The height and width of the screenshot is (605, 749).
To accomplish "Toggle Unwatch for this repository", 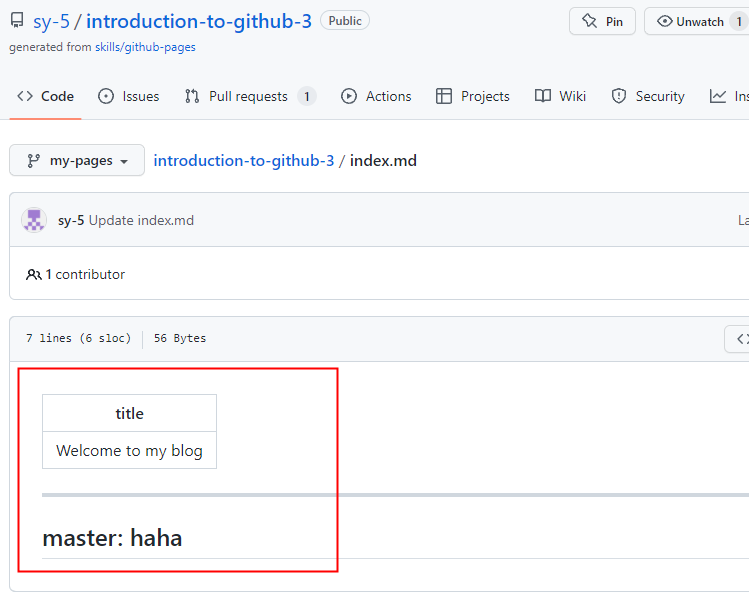I will pos(694,21).
